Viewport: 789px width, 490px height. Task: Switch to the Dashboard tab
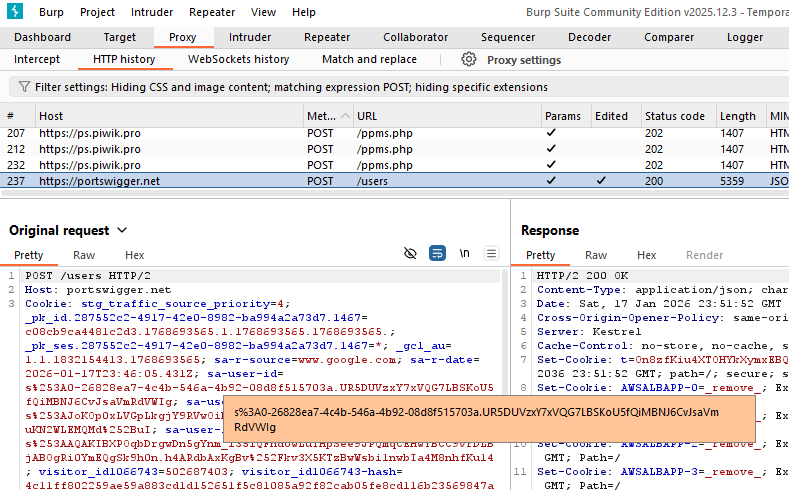tap(42, 37)
